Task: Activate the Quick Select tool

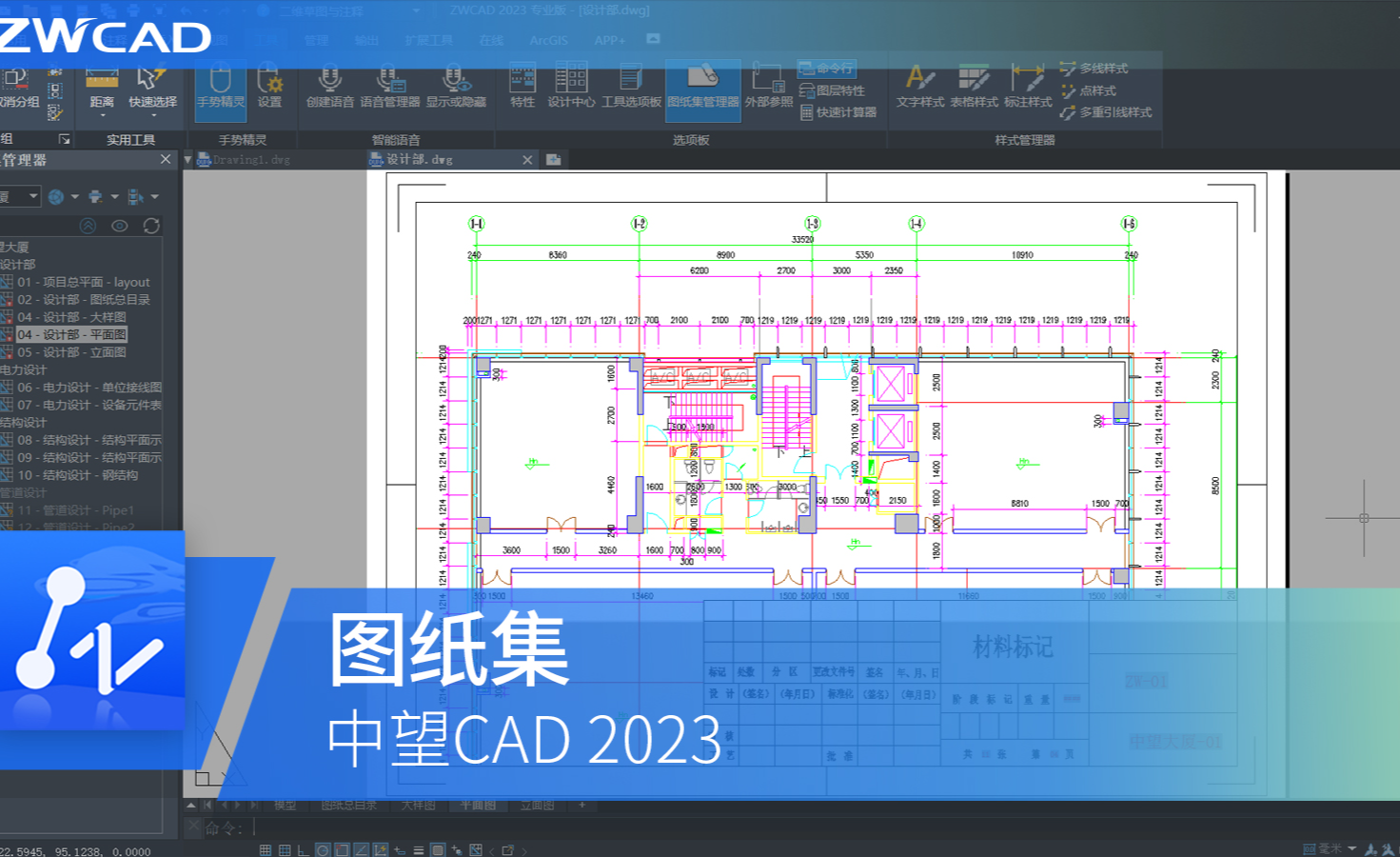Action: 152,86
